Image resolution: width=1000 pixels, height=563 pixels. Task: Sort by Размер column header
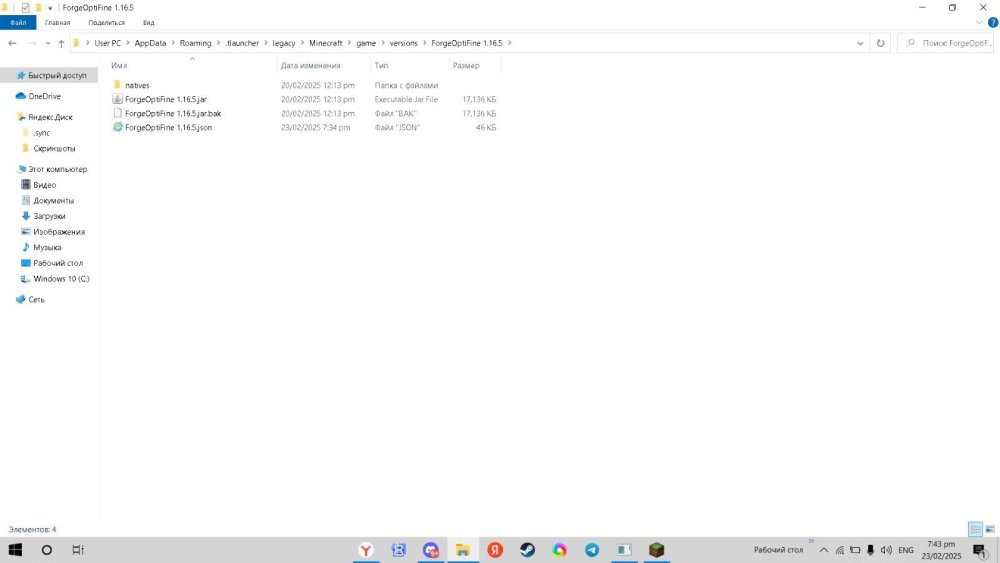coord(466,66)
